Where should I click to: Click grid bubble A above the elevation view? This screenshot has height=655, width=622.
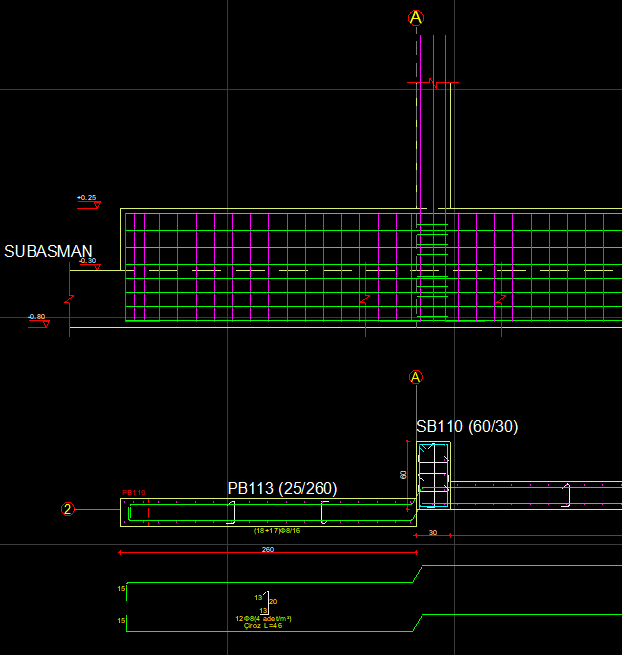pyautogui.click(x=416, y=18)
